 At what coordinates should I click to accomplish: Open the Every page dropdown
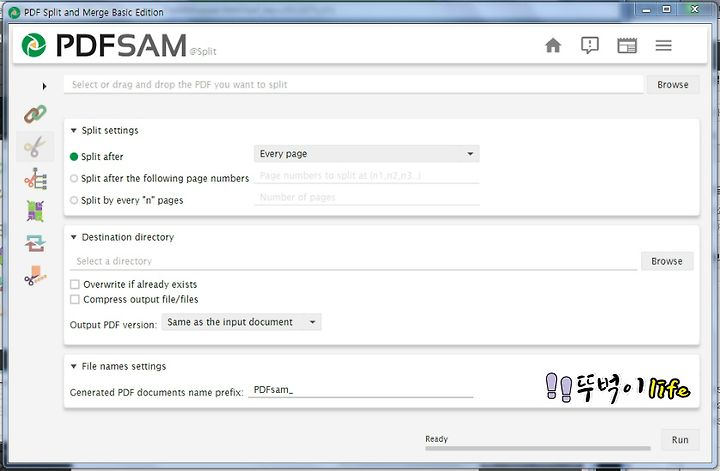366,154
